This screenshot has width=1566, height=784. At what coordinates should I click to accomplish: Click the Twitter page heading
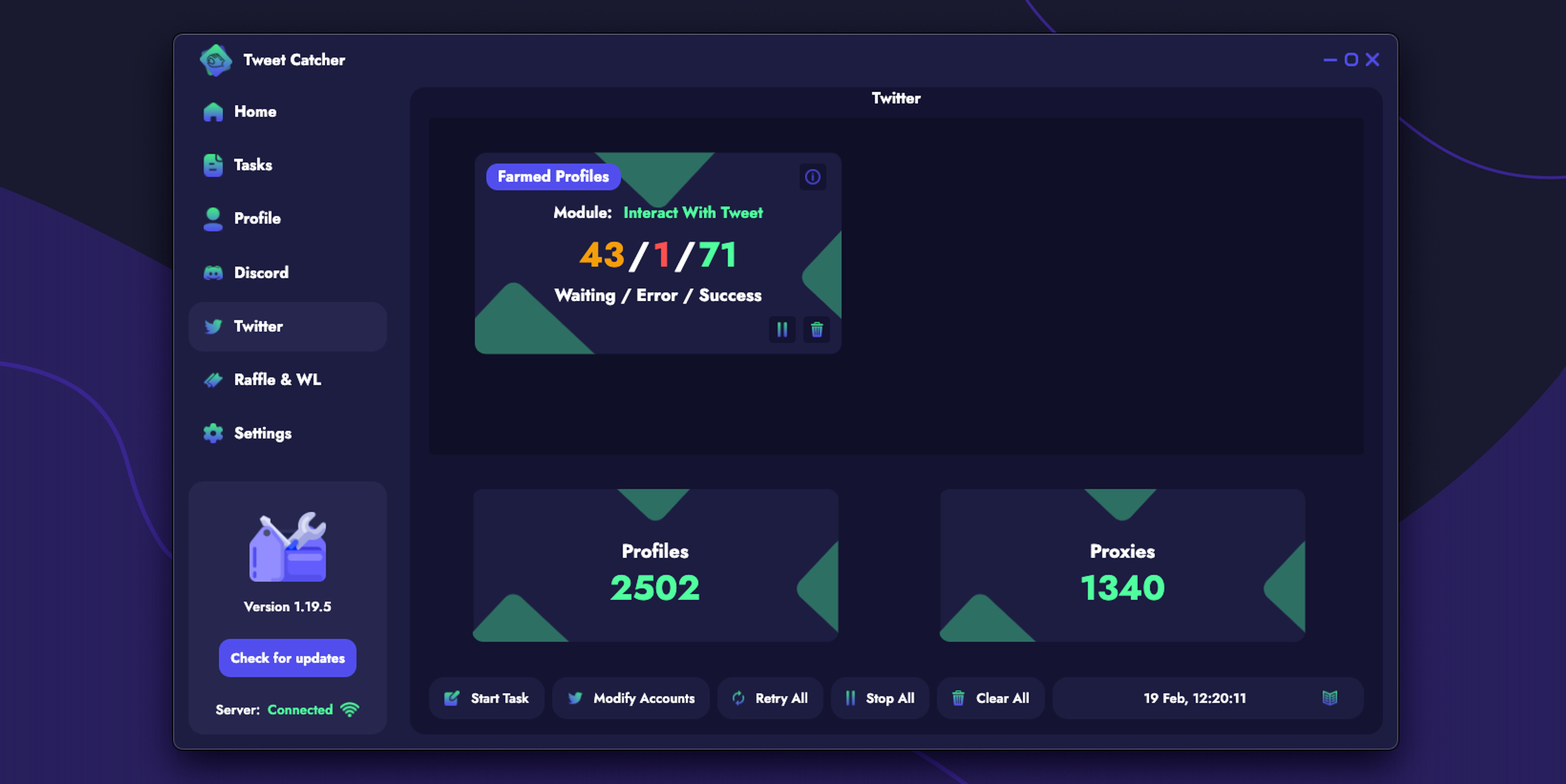coord(896,98)
